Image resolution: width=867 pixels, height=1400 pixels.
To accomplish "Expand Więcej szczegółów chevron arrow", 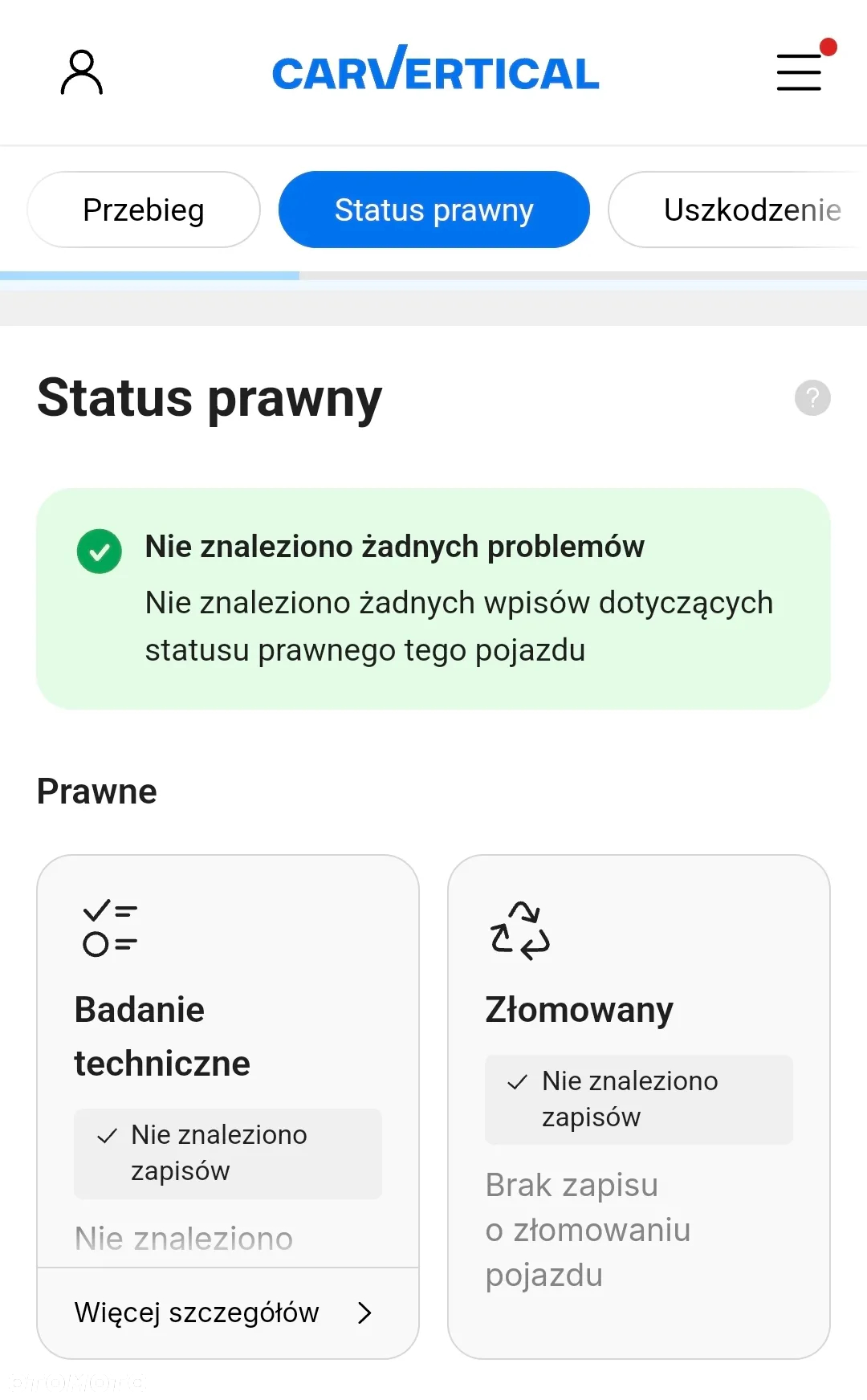I will (364, 1312).
